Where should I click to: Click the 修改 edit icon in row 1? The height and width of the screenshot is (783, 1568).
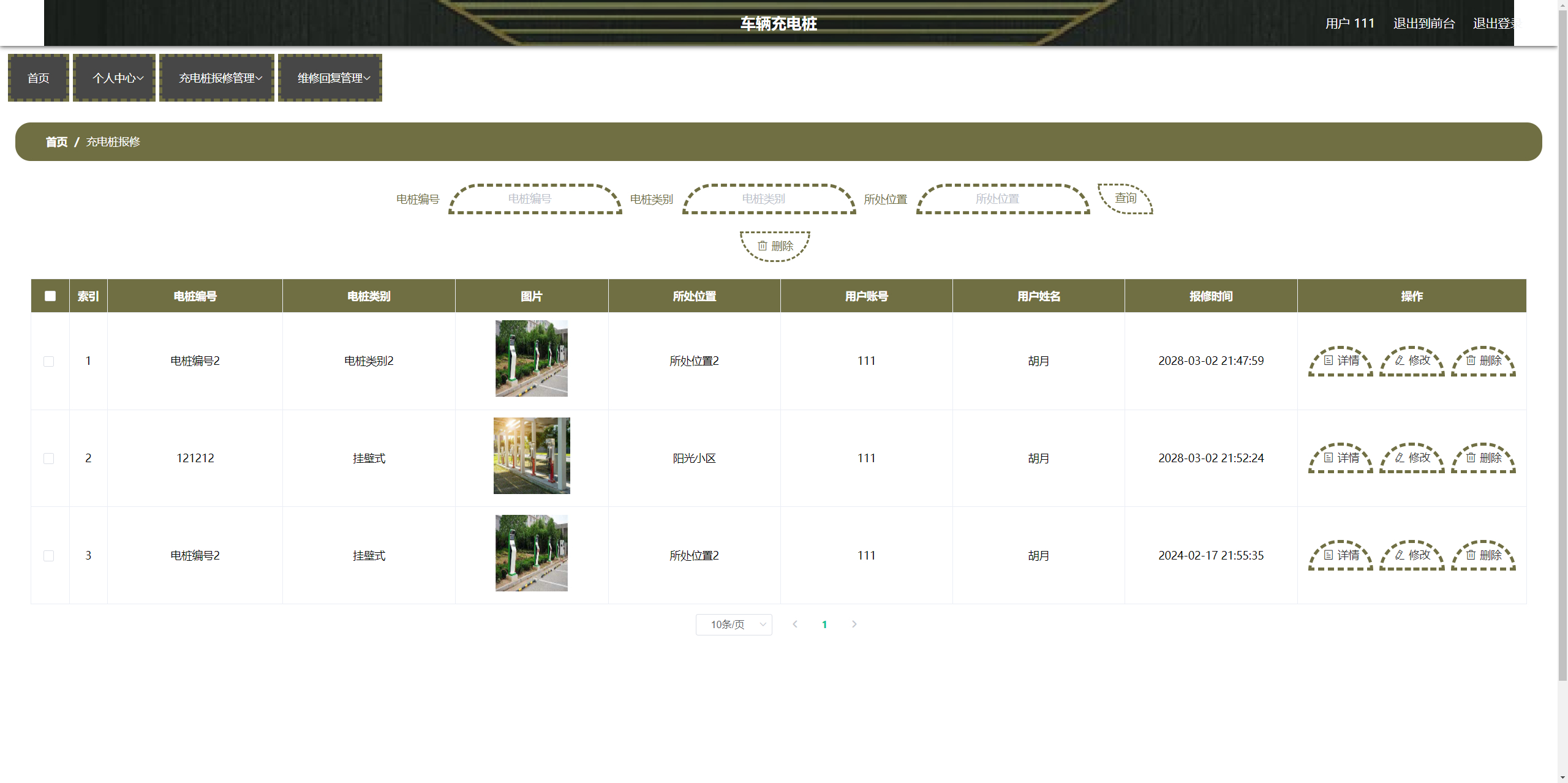click(1400, 361)
